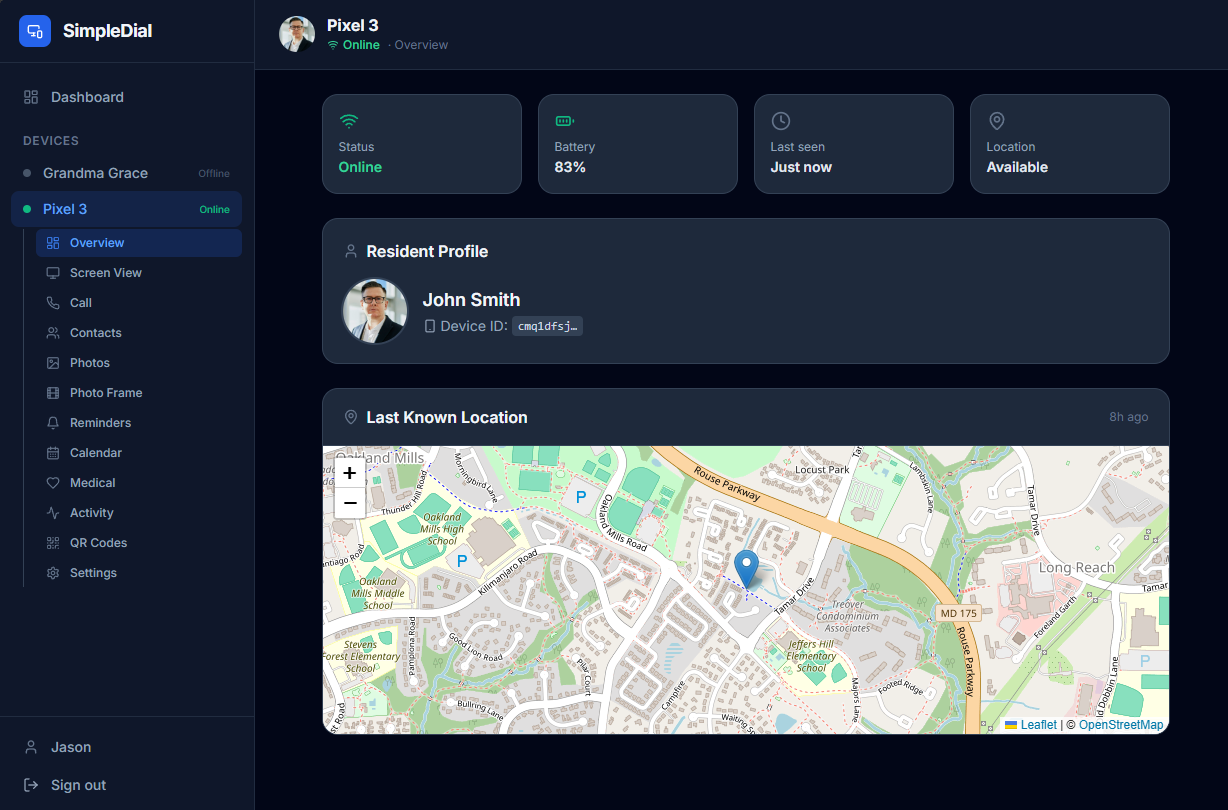Click the QR Codes icon

(53, 543)
